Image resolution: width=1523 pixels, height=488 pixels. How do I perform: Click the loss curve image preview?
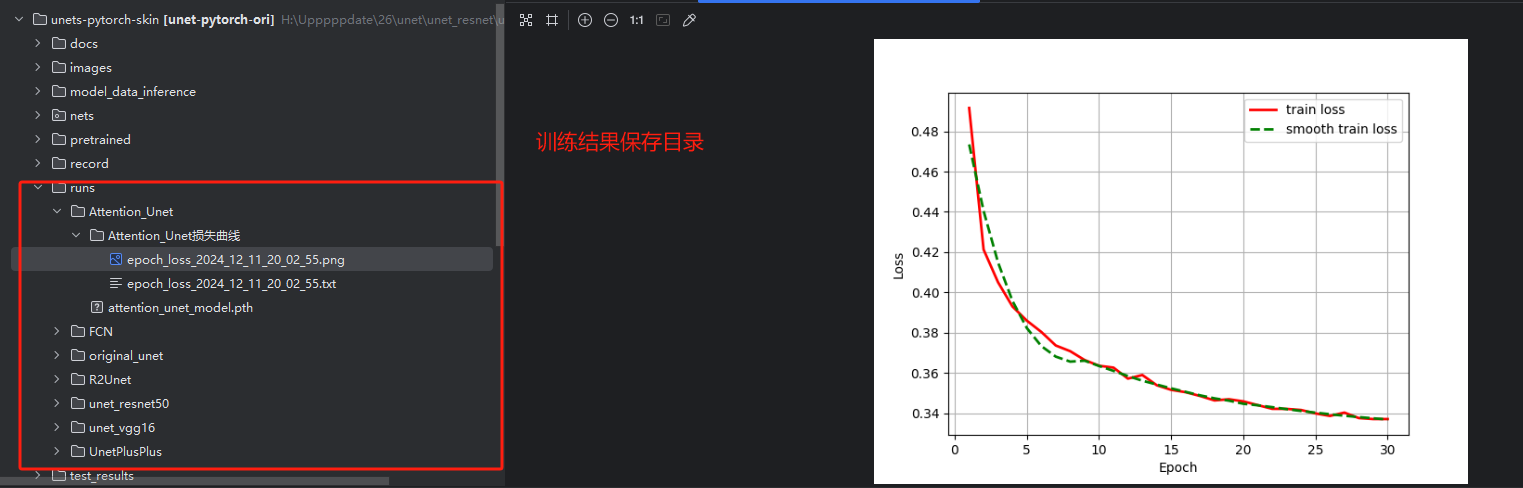pos(1171,261)
